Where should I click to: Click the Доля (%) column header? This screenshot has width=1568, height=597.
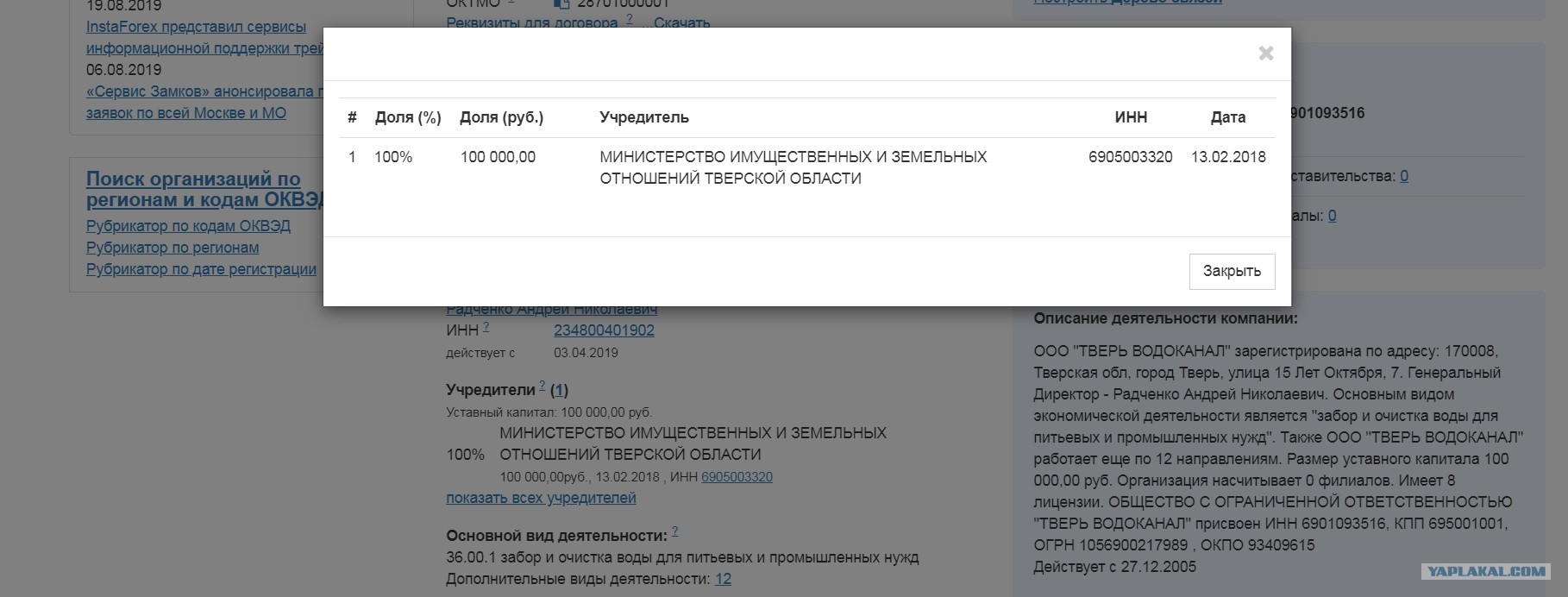[408, 117]
